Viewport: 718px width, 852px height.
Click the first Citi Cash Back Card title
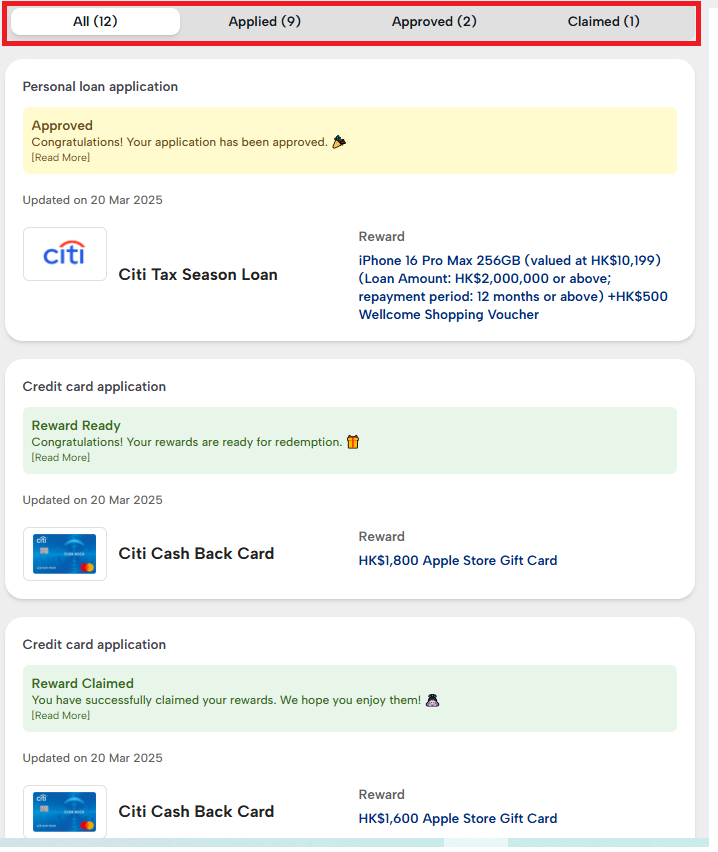tap(196, 554)
